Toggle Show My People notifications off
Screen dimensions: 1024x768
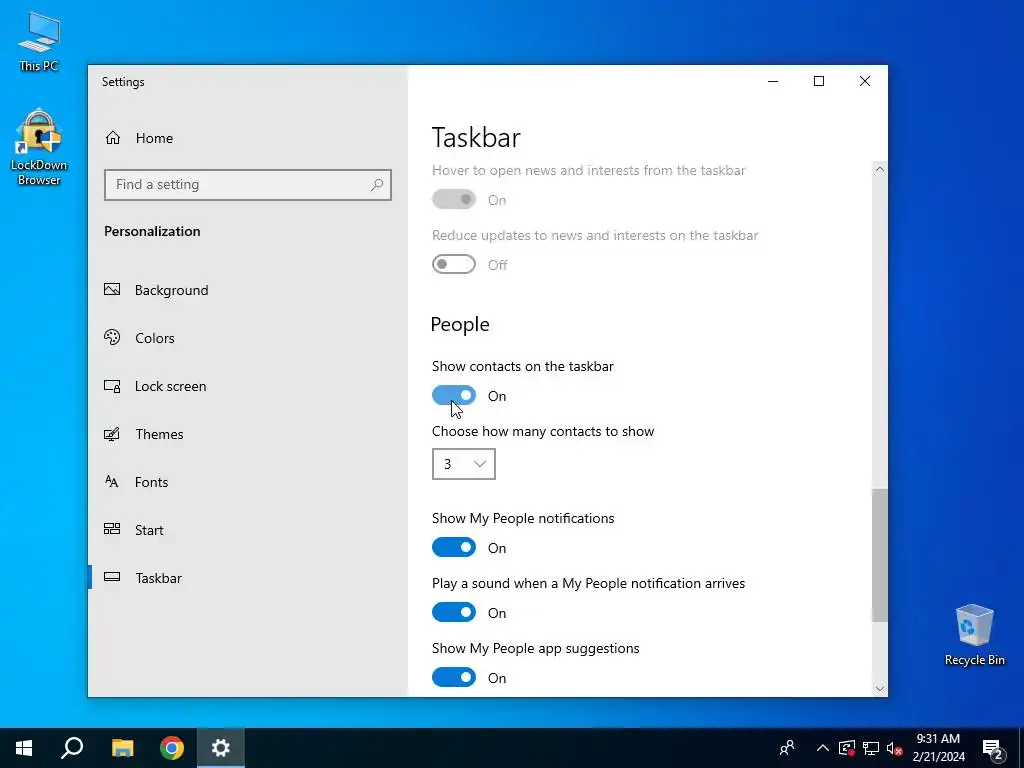454,547
